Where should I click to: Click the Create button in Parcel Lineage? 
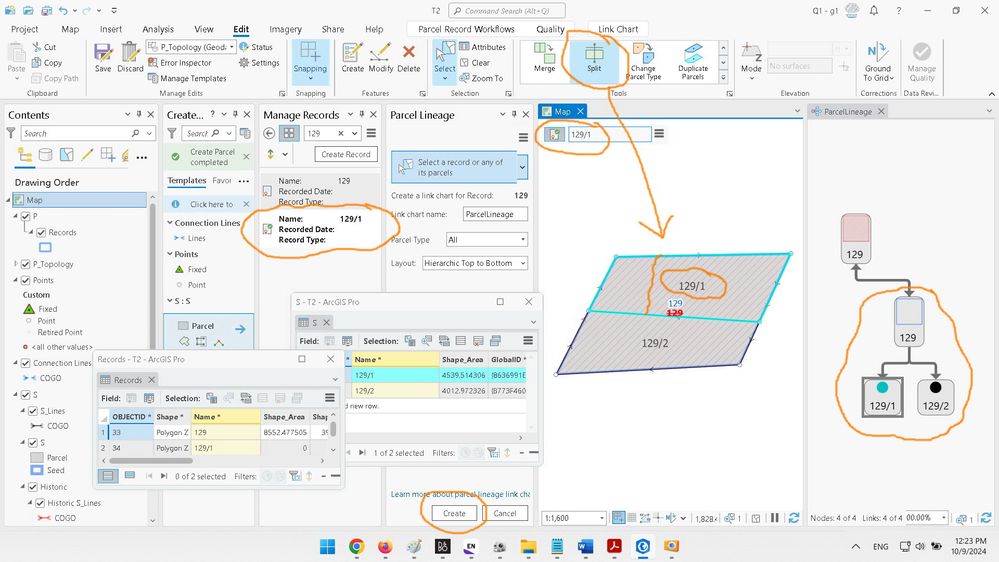click(x=454, y=514)
